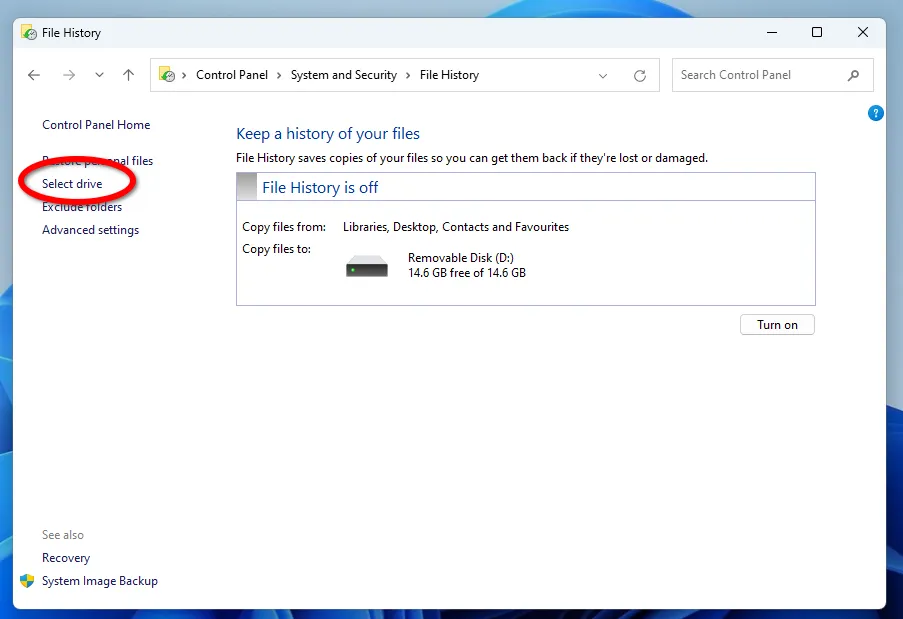
Task: Go up one level with the Up arrow
Action: tap(128, 75)
